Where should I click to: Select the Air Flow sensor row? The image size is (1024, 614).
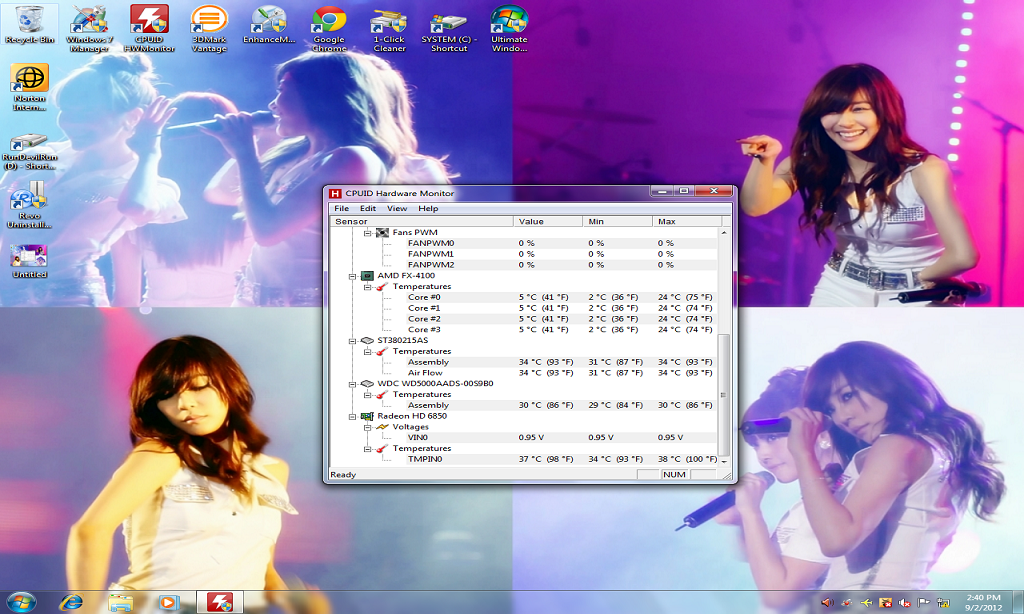pyautogui.click(x=560, y=373)
